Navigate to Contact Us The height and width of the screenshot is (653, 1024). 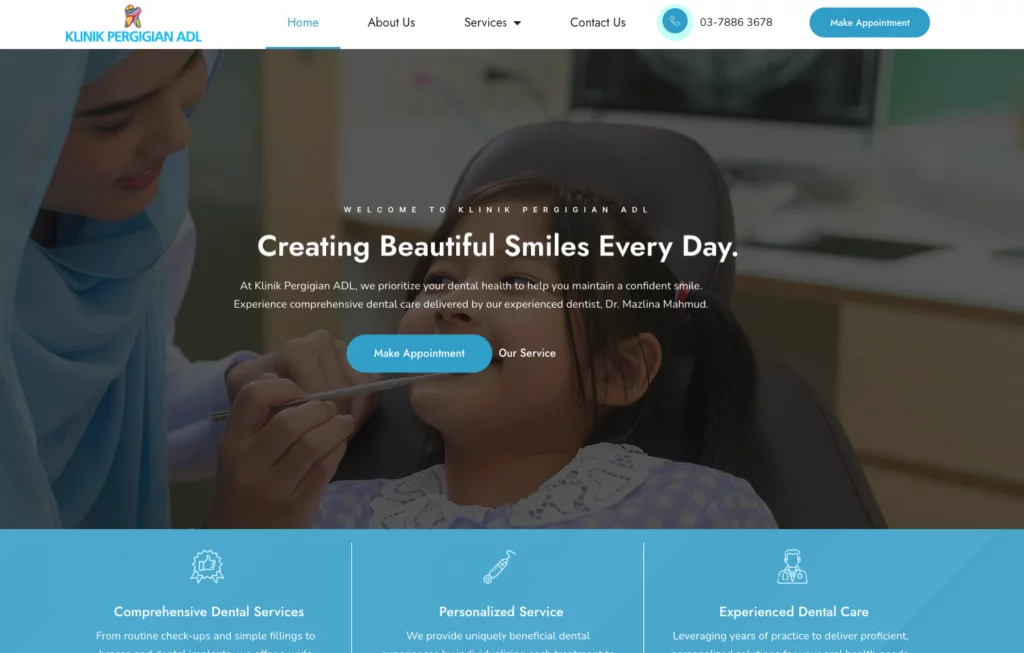pos(598,22)
